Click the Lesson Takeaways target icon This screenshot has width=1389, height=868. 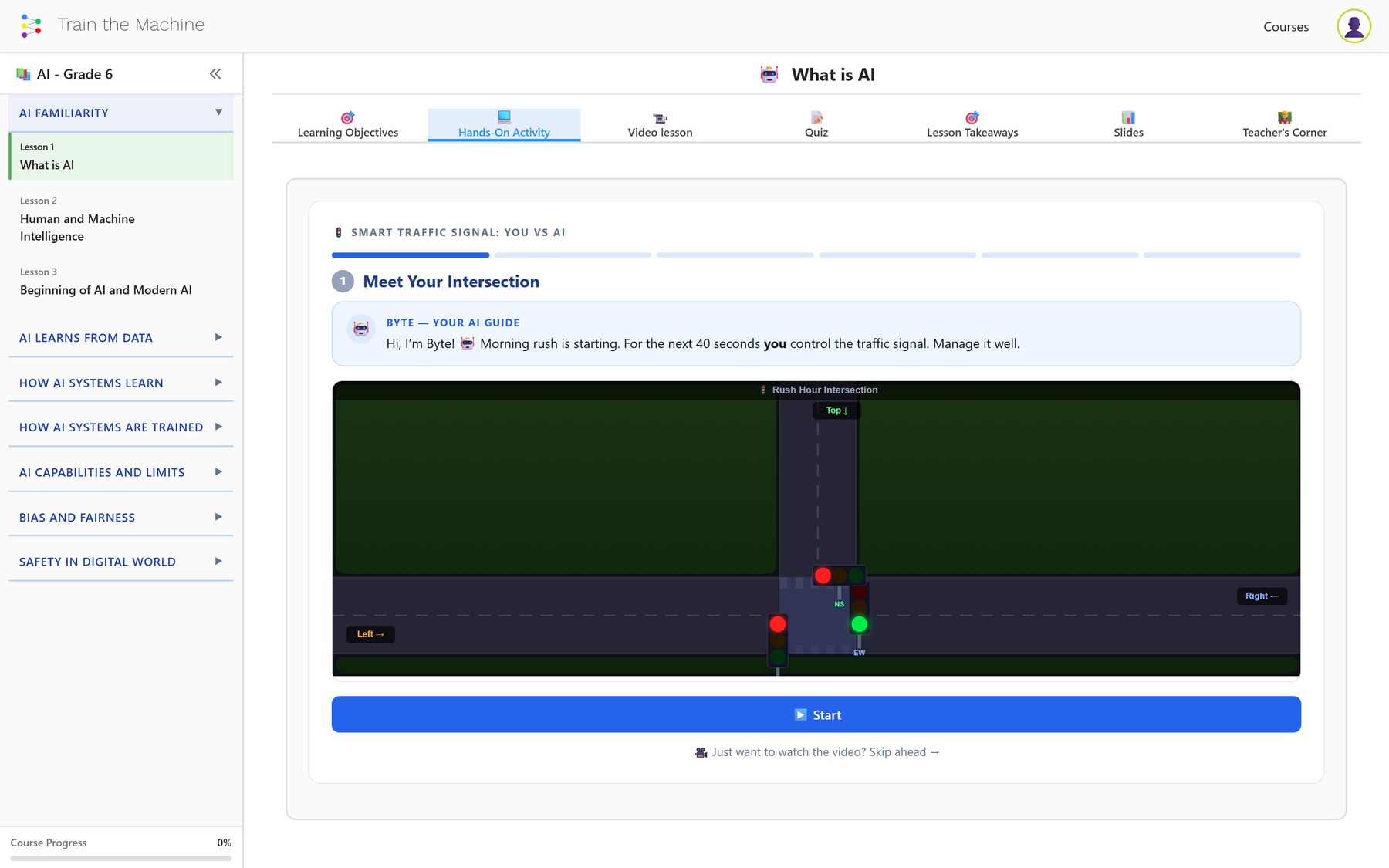[972, 117]
